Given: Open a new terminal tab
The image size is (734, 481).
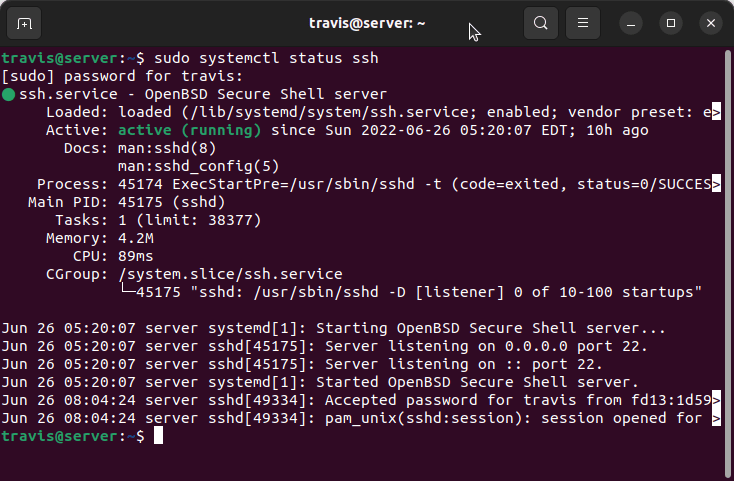Looking at the screenshot, I should (x=25, y=22).
